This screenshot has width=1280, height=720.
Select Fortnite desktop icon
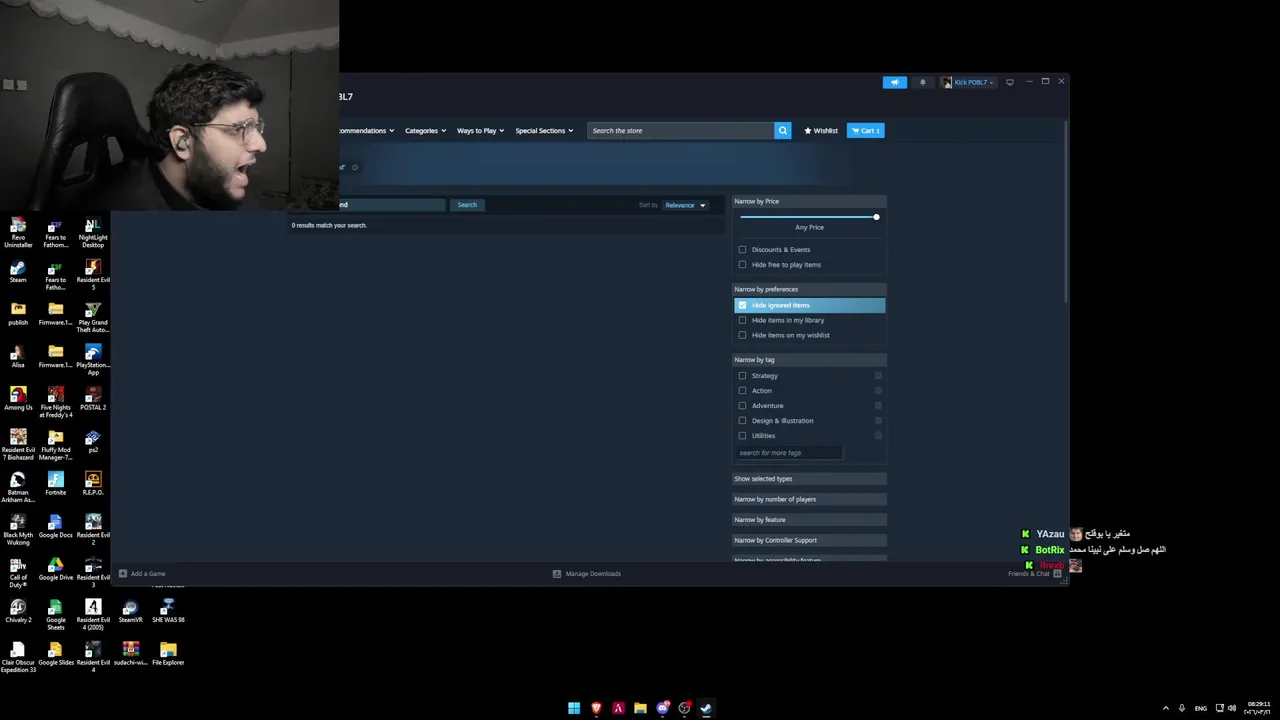click(56, 484)
